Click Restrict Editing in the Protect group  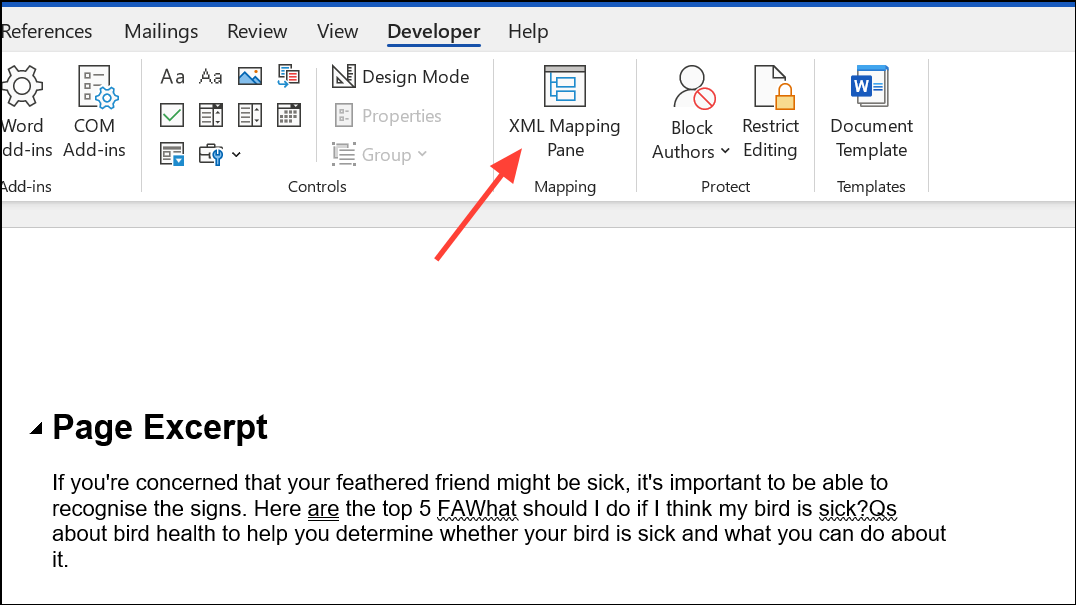point(770,110)
